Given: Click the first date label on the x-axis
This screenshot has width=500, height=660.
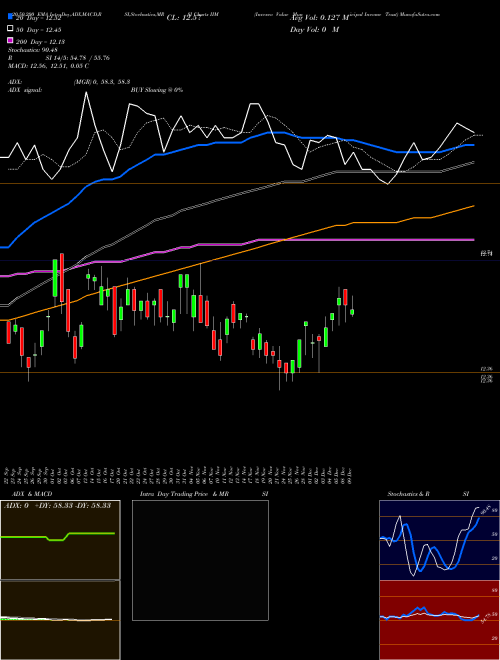Looking at the screenshot, I should click(x=7, y=474).
